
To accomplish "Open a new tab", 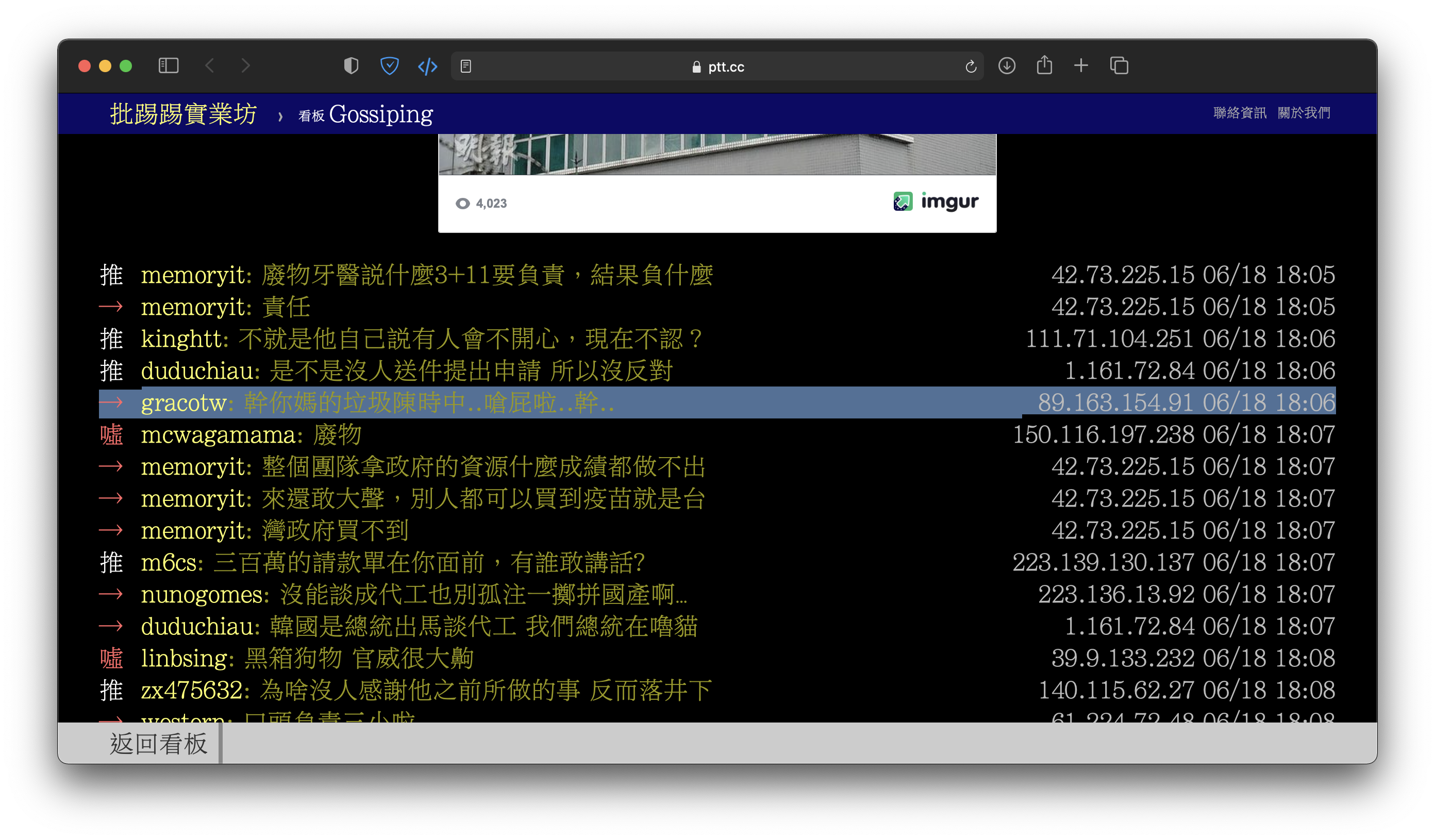I will point(1081,66).
